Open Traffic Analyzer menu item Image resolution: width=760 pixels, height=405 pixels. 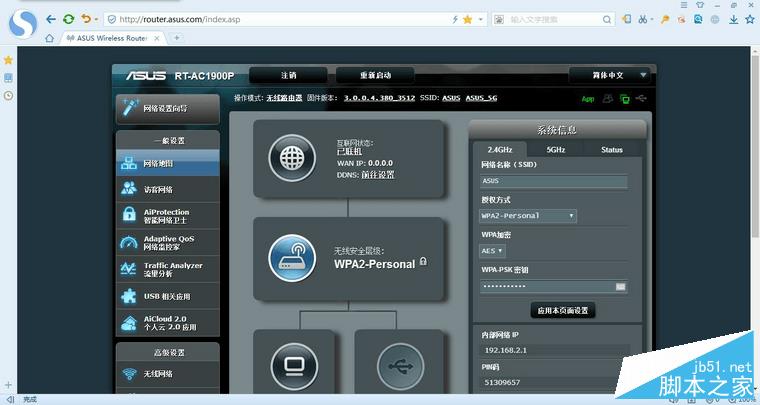[168, 269]
